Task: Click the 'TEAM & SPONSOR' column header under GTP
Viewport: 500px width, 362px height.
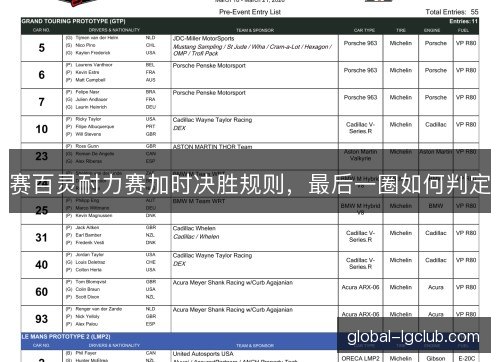Action: click(255, 30)
